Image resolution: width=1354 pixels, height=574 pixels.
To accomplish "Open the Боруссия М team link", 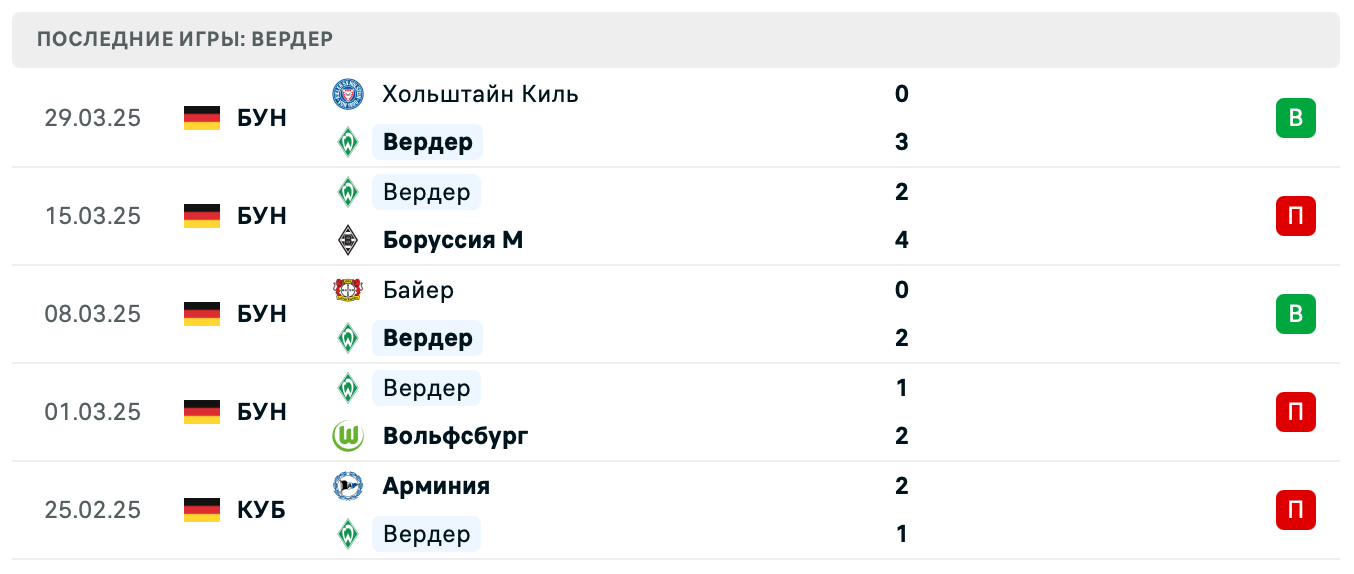I will coord(452,240).
